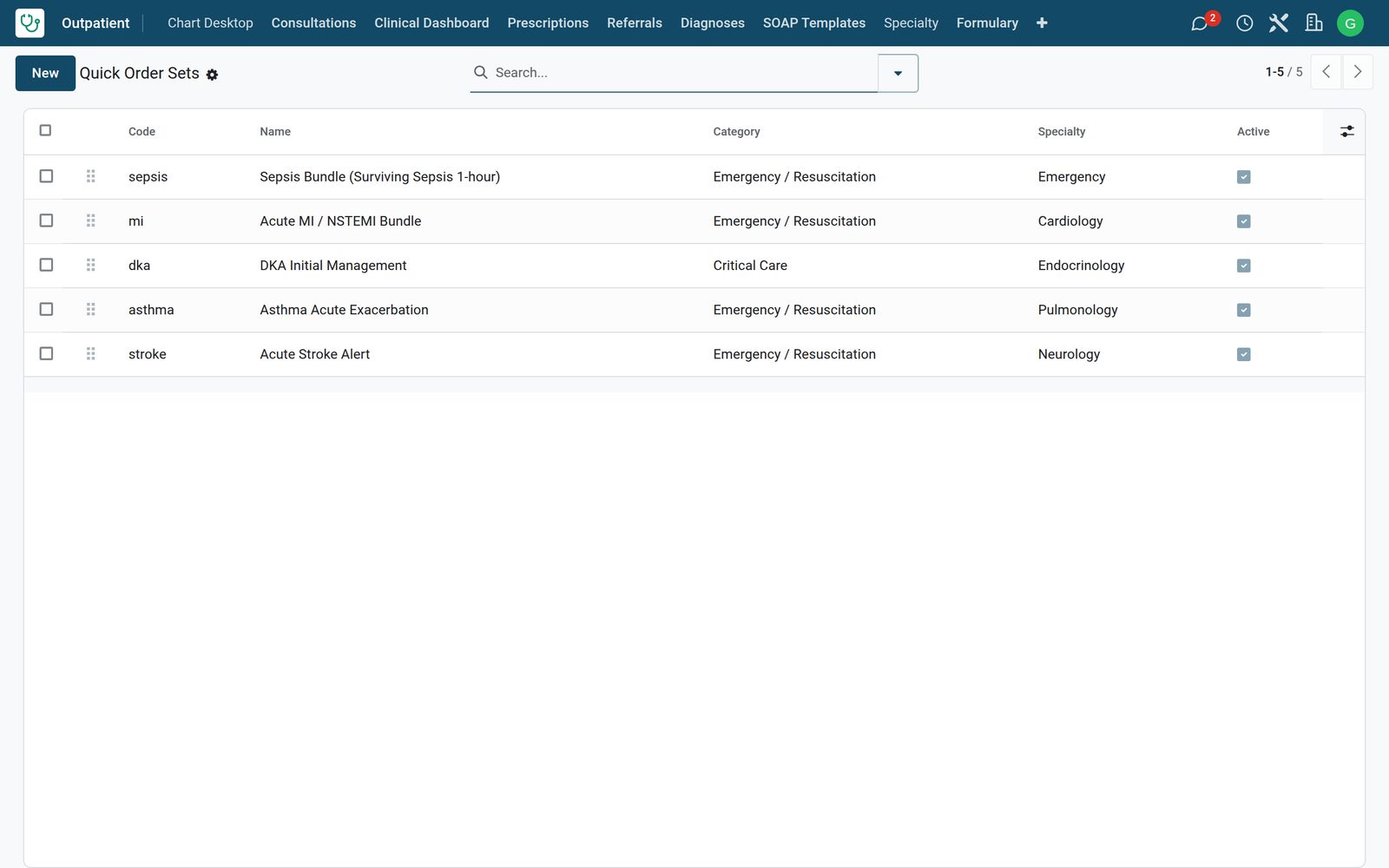Click the Cardiology specialty cell
Viewport: 1389px width, 868px height.
click(1070, 221)
